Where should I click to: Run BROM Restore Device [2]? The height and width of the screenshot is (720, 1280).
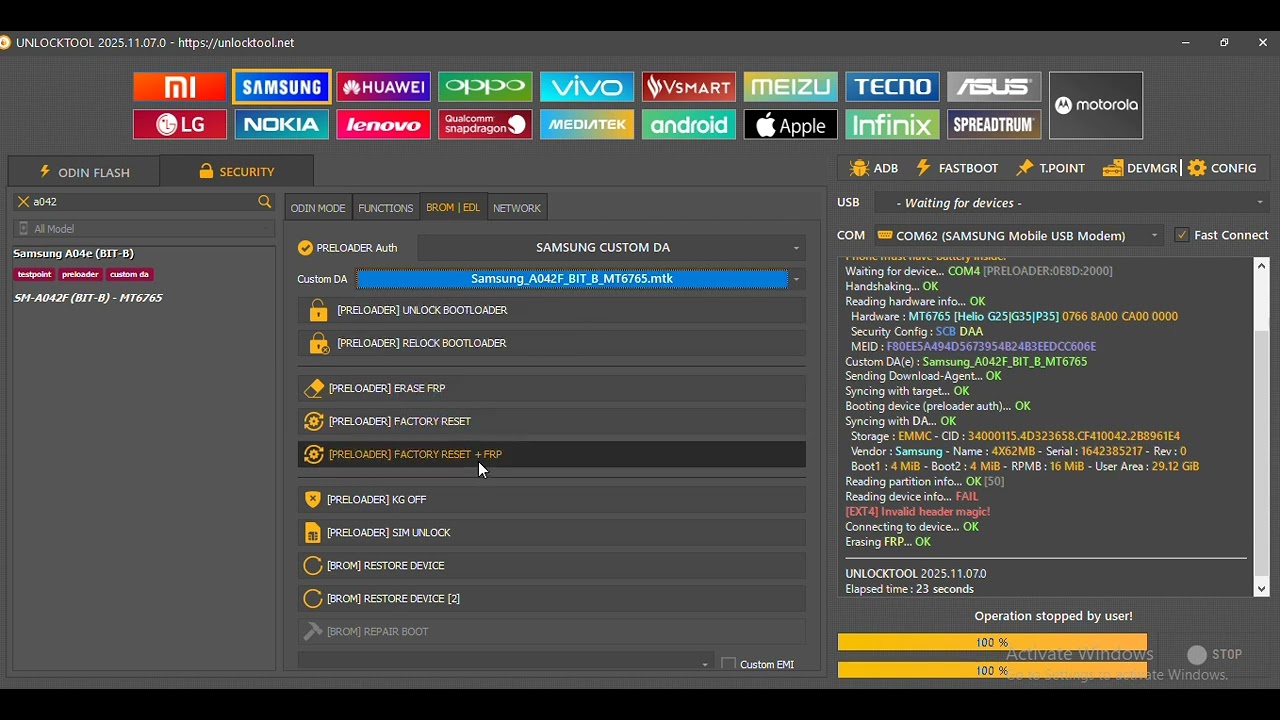(x=552, y=598)
